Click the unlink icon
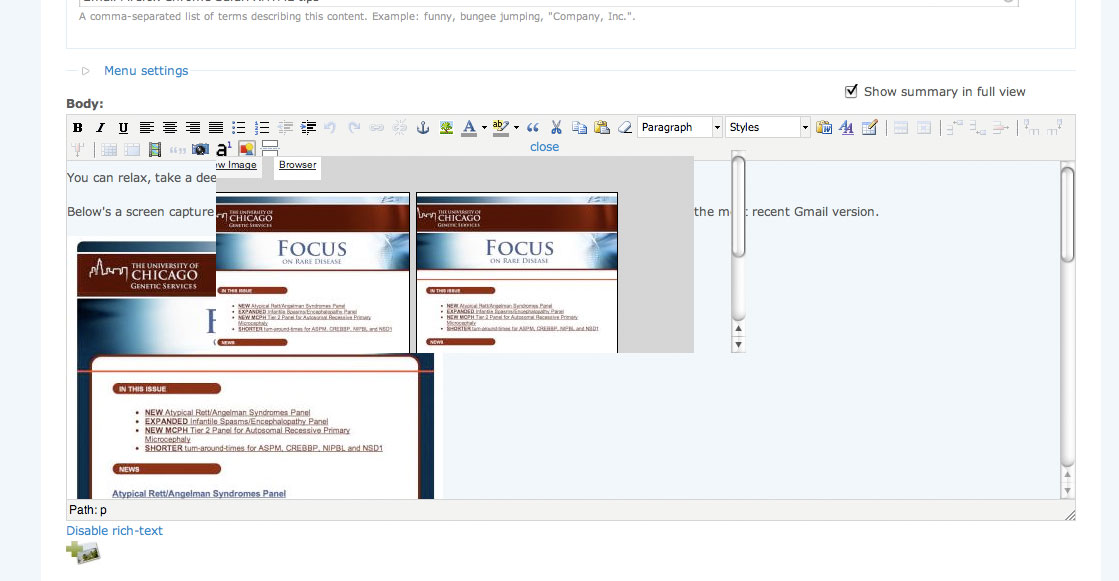The width and height of the screenshot is (1119, 581). (x=399, y=127)
